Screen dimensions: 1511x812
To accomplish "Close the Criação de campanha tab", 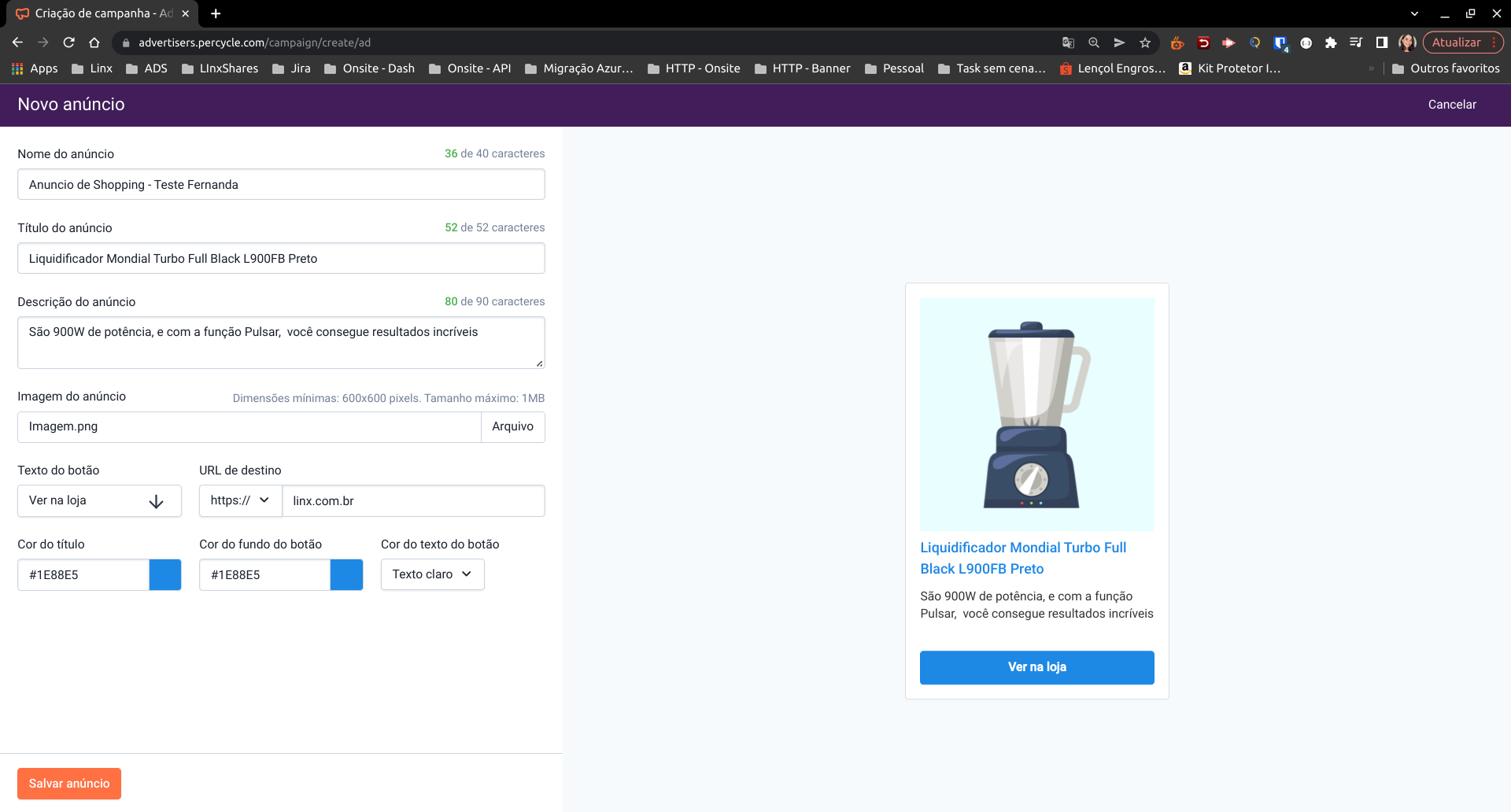I will pyautogui.click(x=186, y=13).
